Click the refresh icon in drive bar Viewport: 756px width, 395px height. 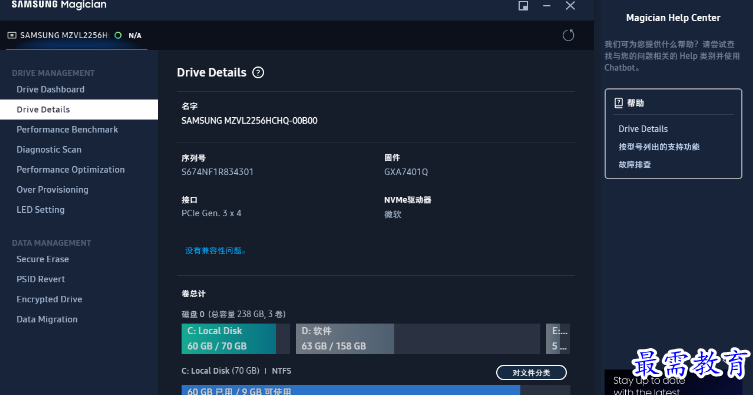tap(568, 35)
